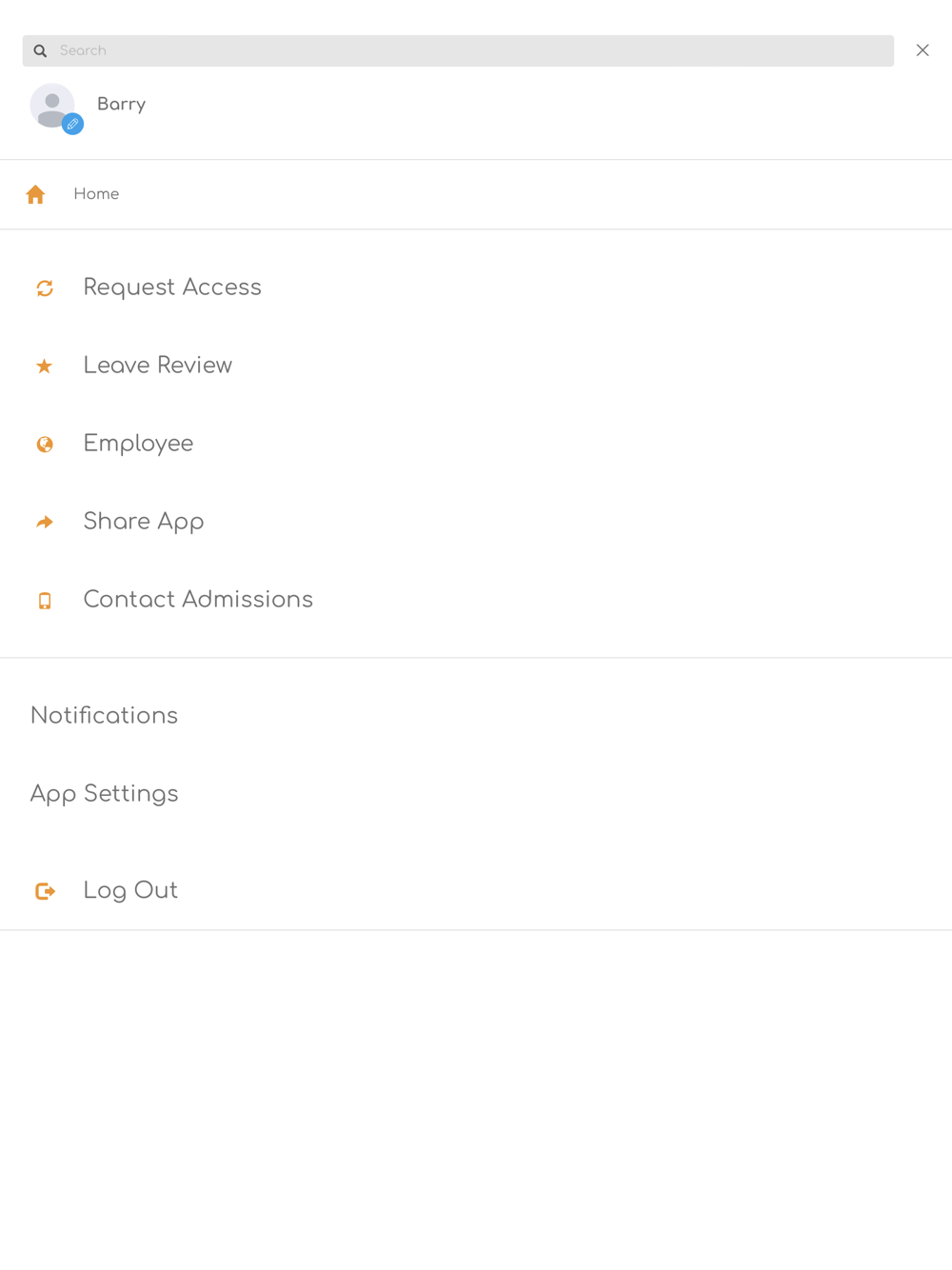This screenshot has height=1270, width=952.
Task: Focus the Search input field
Action: [458, 51]
